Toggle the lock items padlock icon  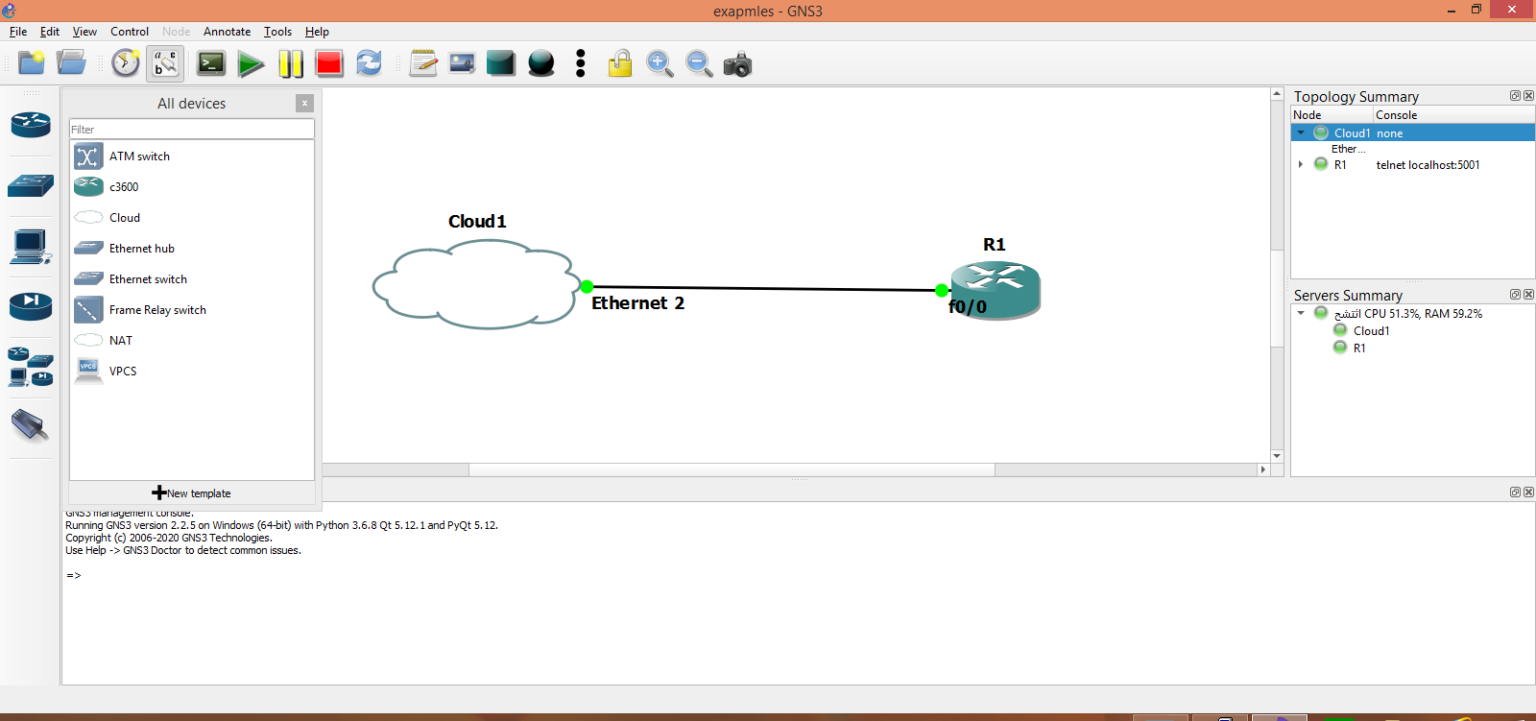coord(620,65)
